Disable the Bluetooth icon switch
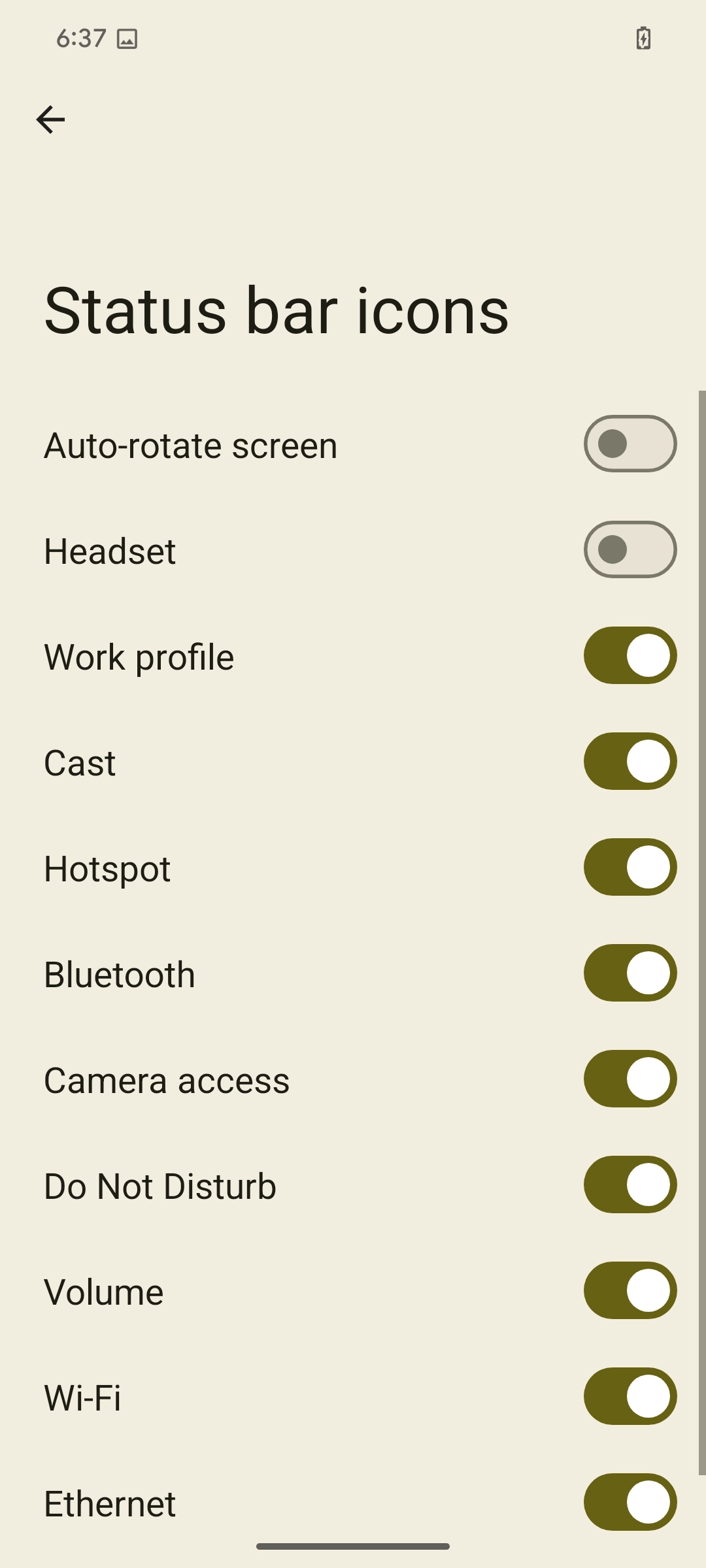 click(630, 973)
